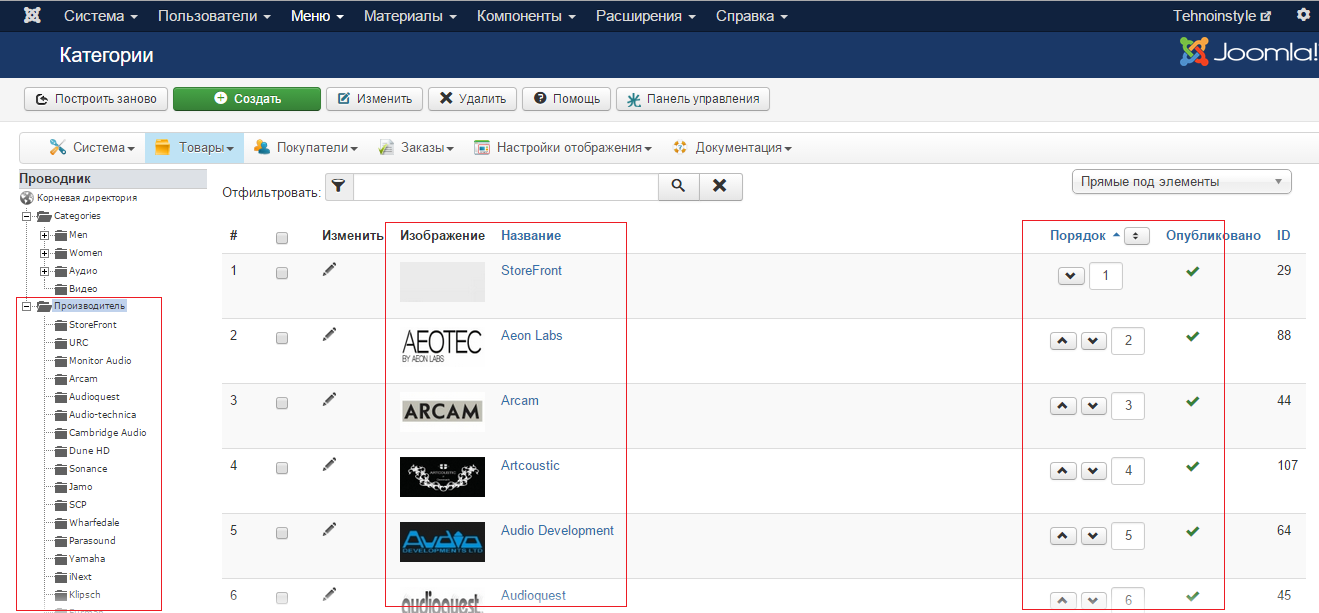This screenshot has width=1319, height=613.
Task: Open Система top menu
Action: 101,16
